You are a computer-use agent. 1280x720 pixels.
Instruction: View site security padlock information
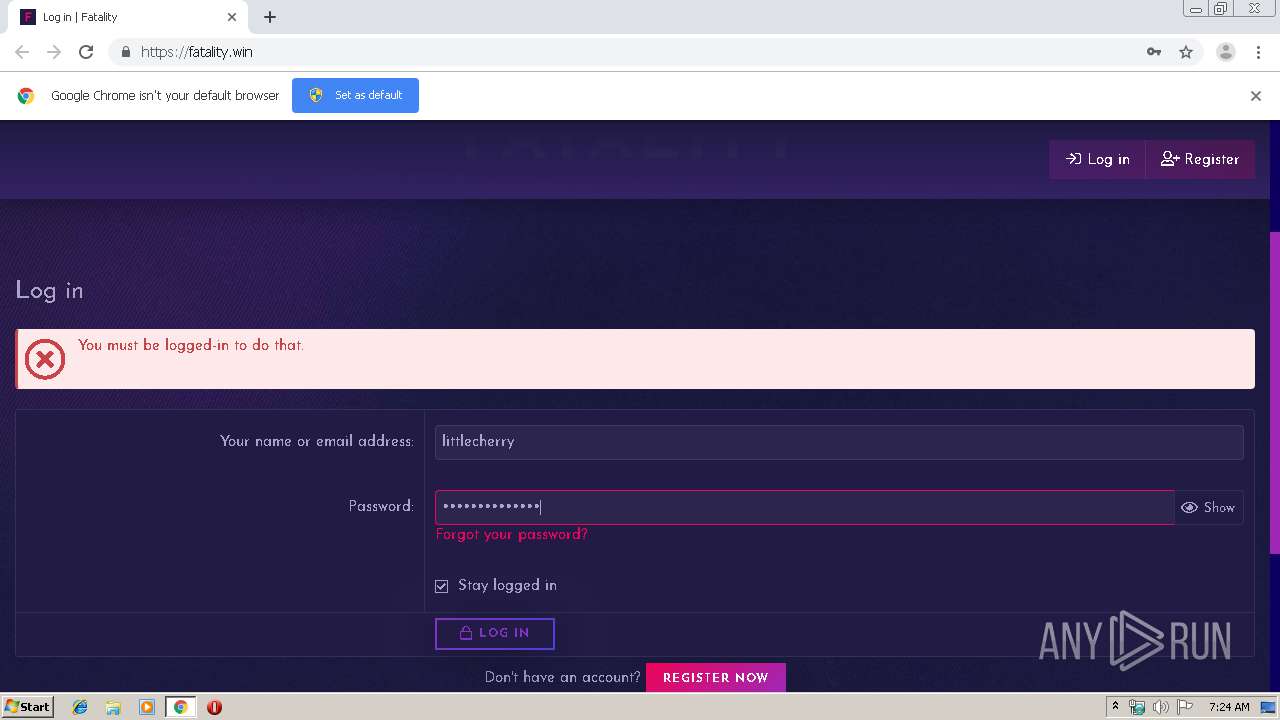125,52
